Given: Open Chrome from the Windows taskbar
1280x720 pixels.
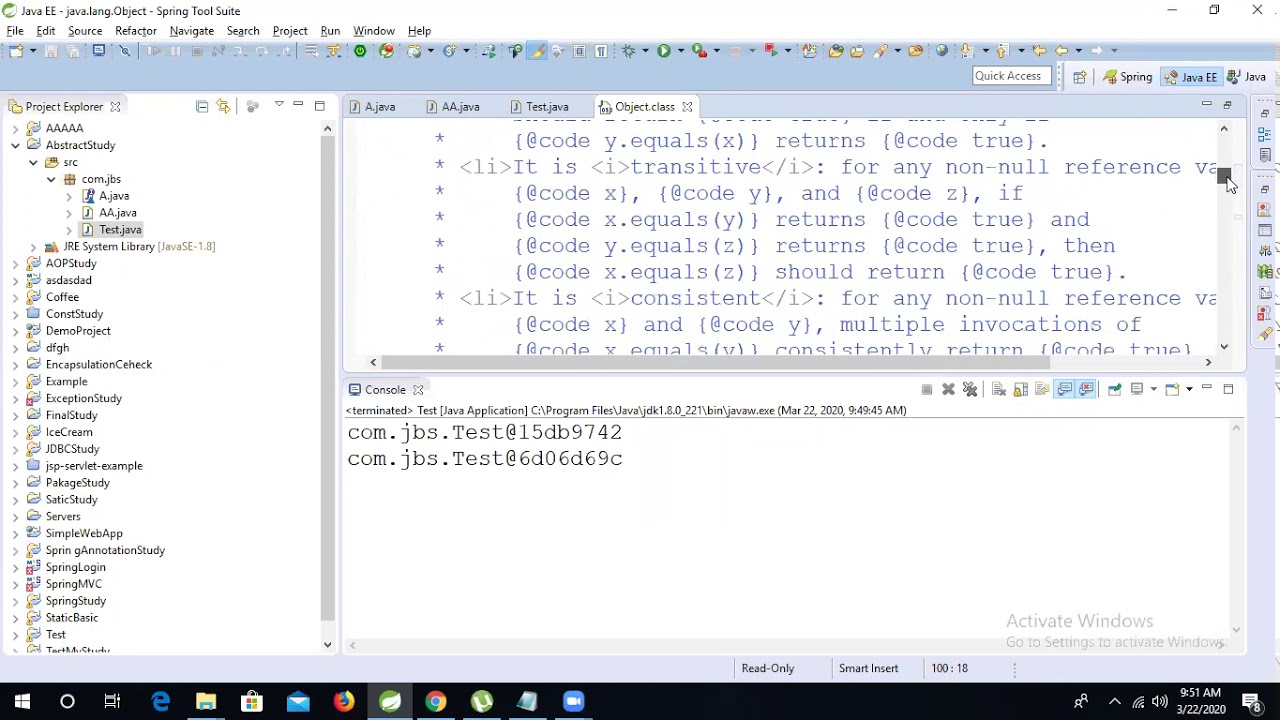Looking at the screenshot, I should [x=436, y=701].
